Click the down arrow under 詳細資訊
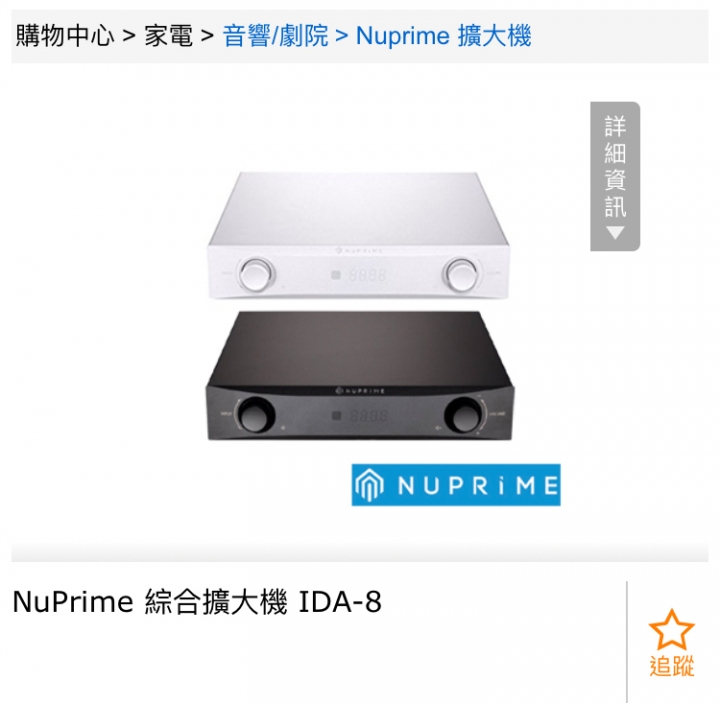Image resolution: width=720 pixels, height=703 pixels. pos(615,233)
